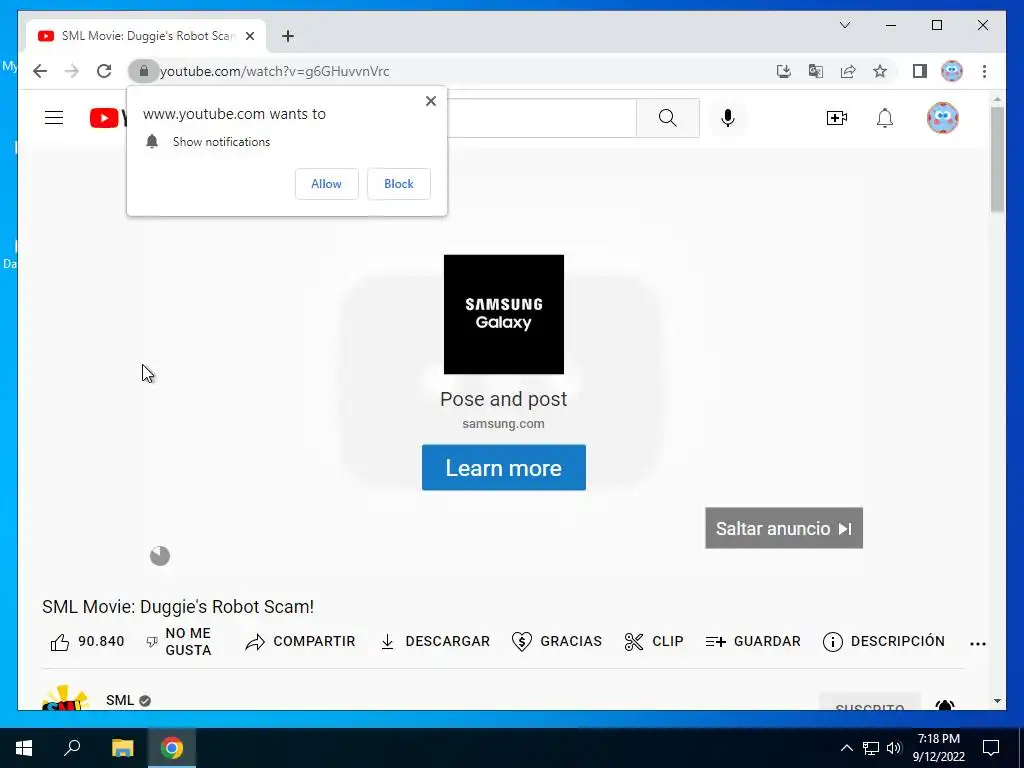This screenshot has height=768, width=1024.
Task: Click the Samsung Galaxy ad thumbnail
Action: (504, 314)
